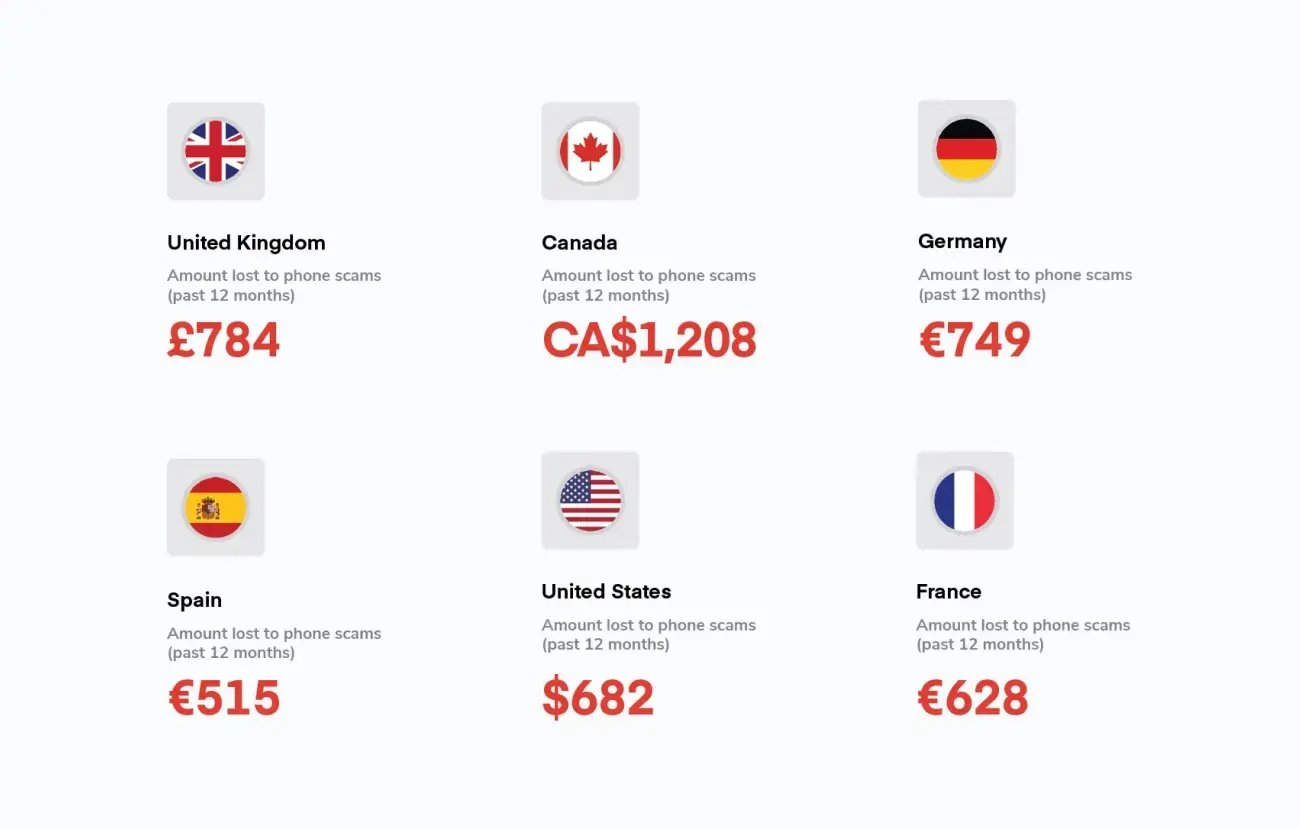Select the Spain country heading
Image resolution: width=1300 pixels, height=829 pixels.
tap(194, 600)
